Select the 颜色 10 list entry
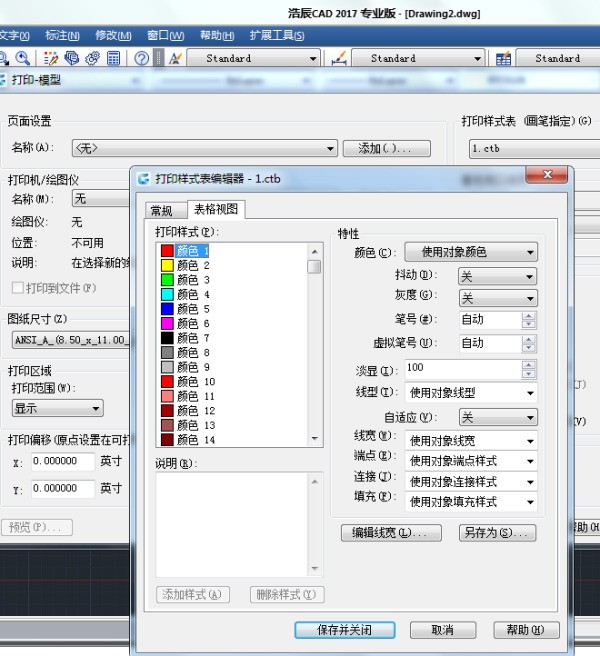 pyautogui.click(x=188, y=382)
